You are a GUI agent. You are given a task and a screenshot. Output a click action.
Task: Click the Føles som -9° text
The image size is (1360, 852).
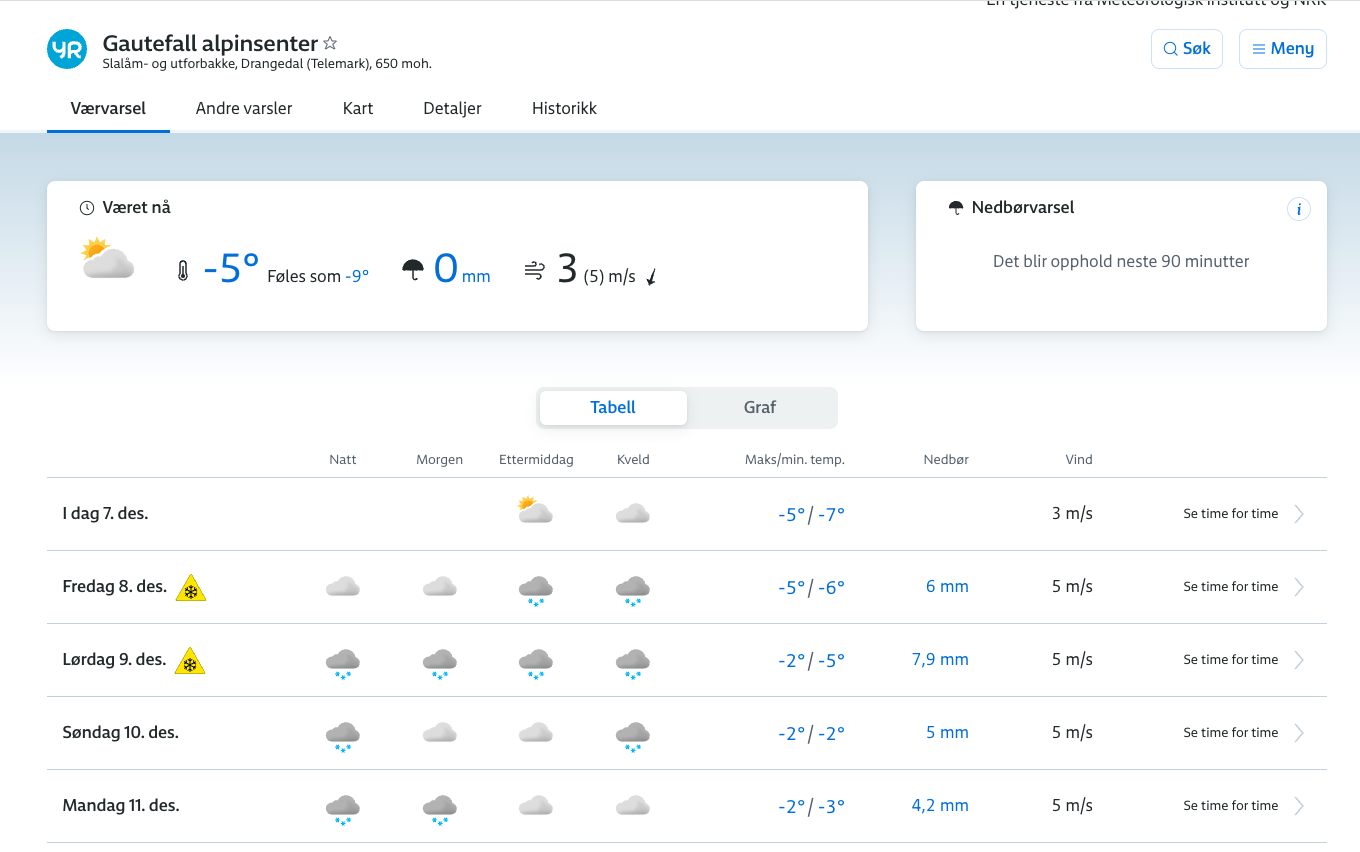[x=318, y=277]
